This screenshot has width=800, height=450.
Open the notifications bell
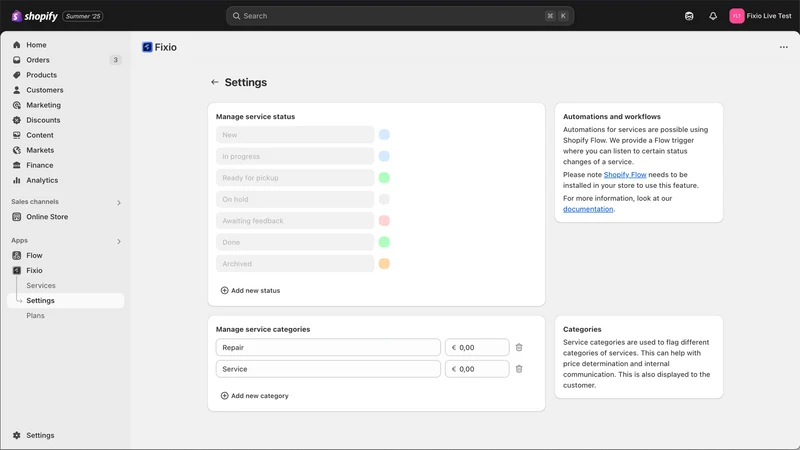tap(713, 16)
